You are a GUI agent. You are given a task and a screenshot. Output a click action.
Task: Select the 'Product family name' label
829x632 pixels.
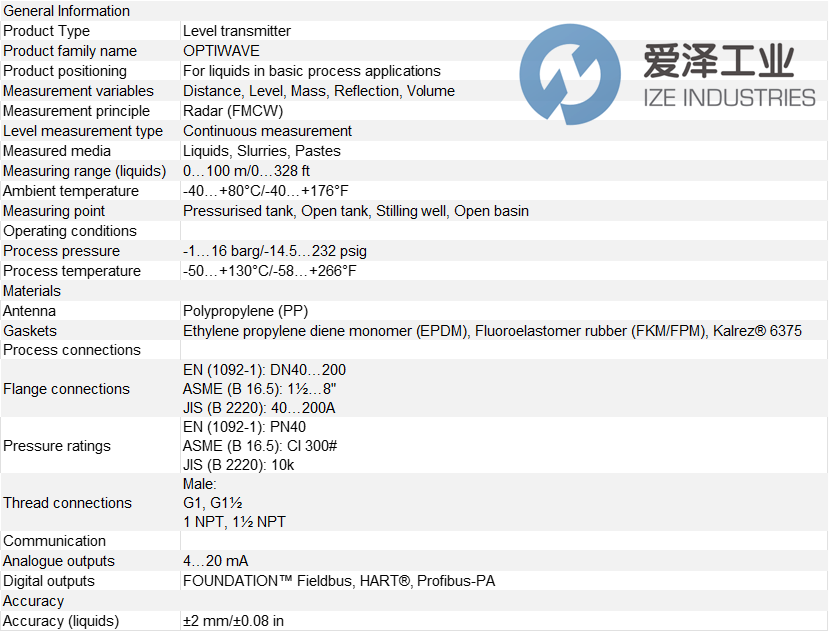tap(70, 51)
